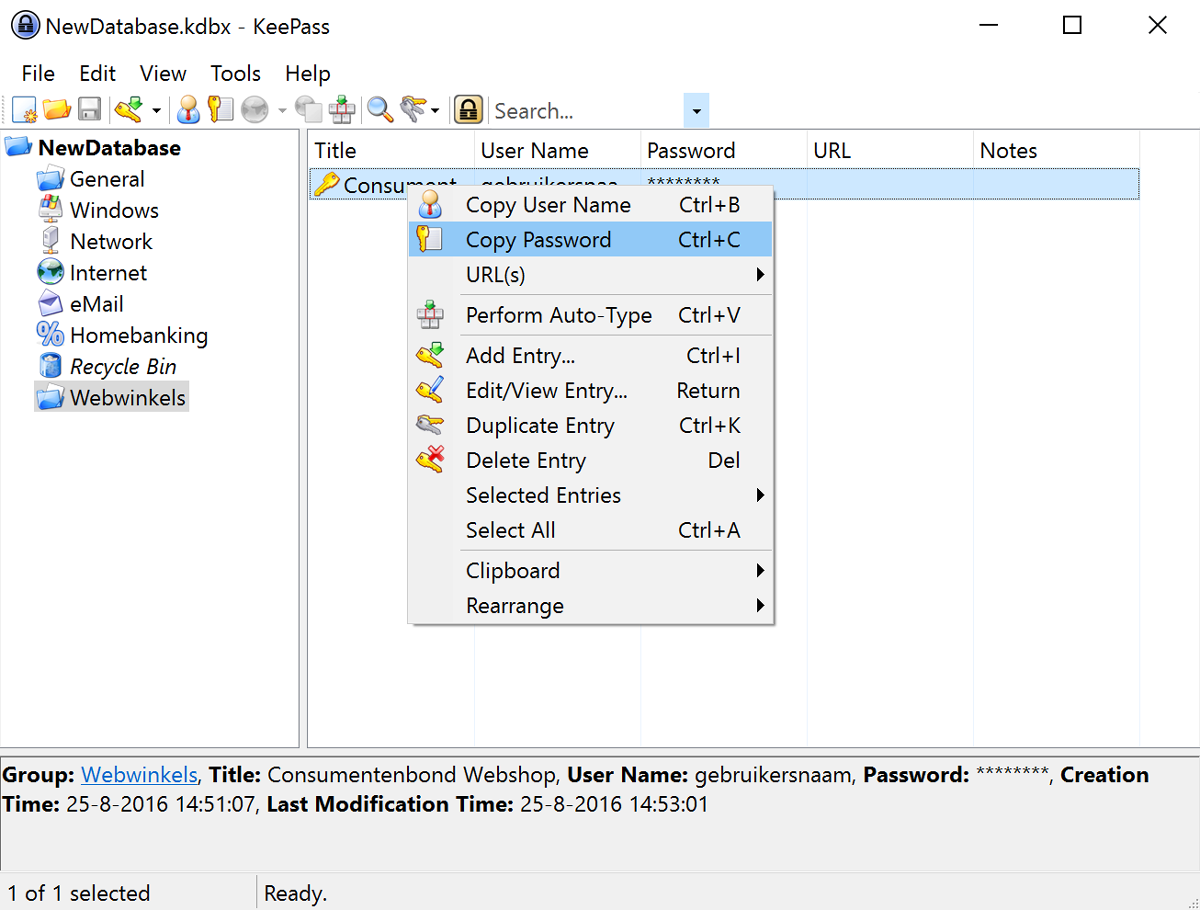Click the Perform Auto-Type toolbar icon

point(342,110)
